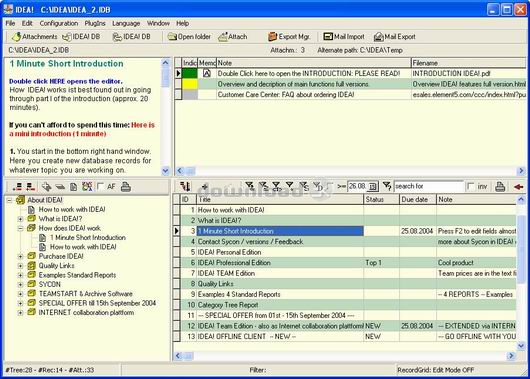Open the PlugIns menu
This screenshot has height=379, width=530.
tap(95, 23)
